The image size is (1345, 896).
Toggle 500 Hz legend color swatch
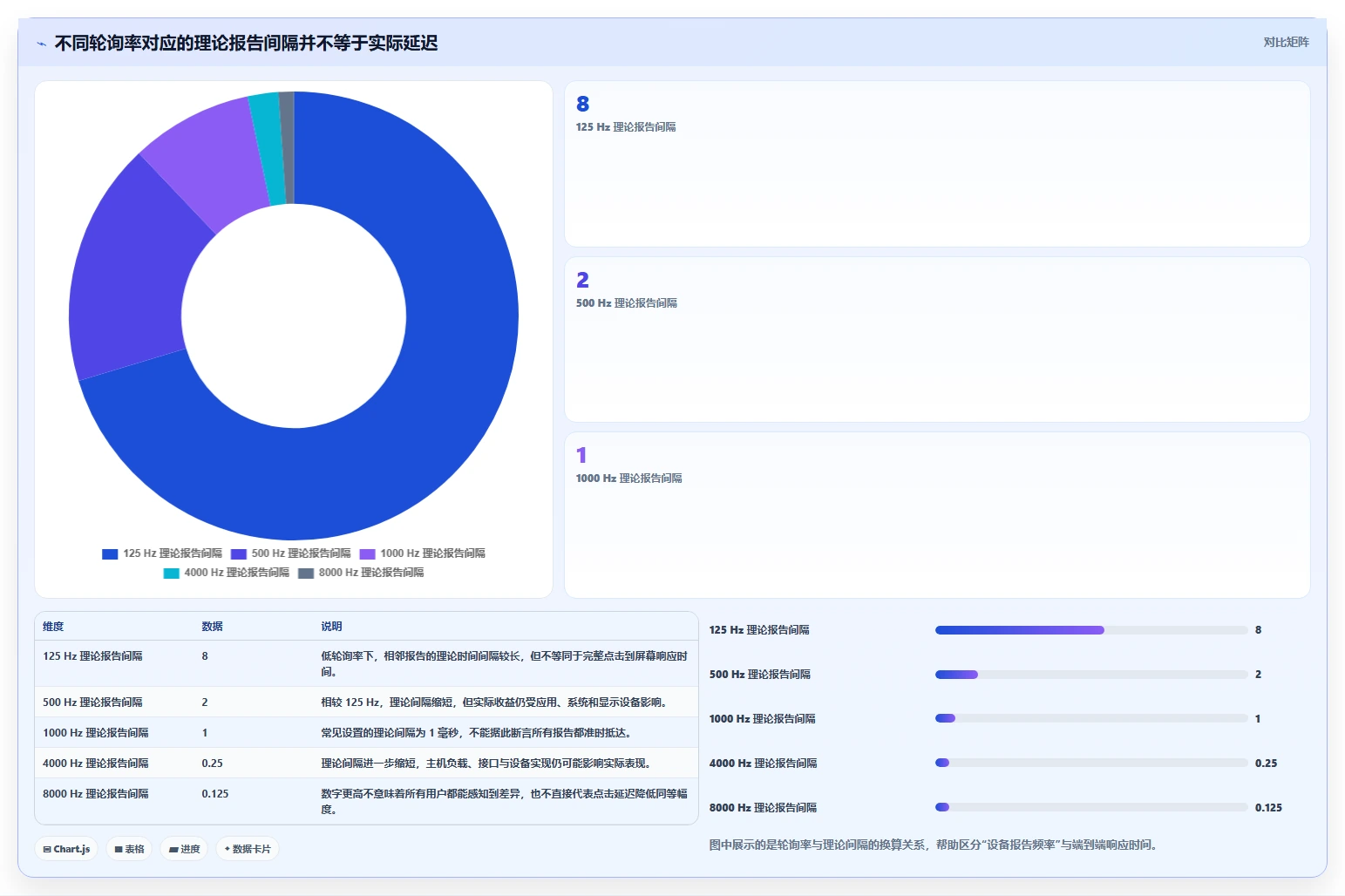[x=239, y=553]
